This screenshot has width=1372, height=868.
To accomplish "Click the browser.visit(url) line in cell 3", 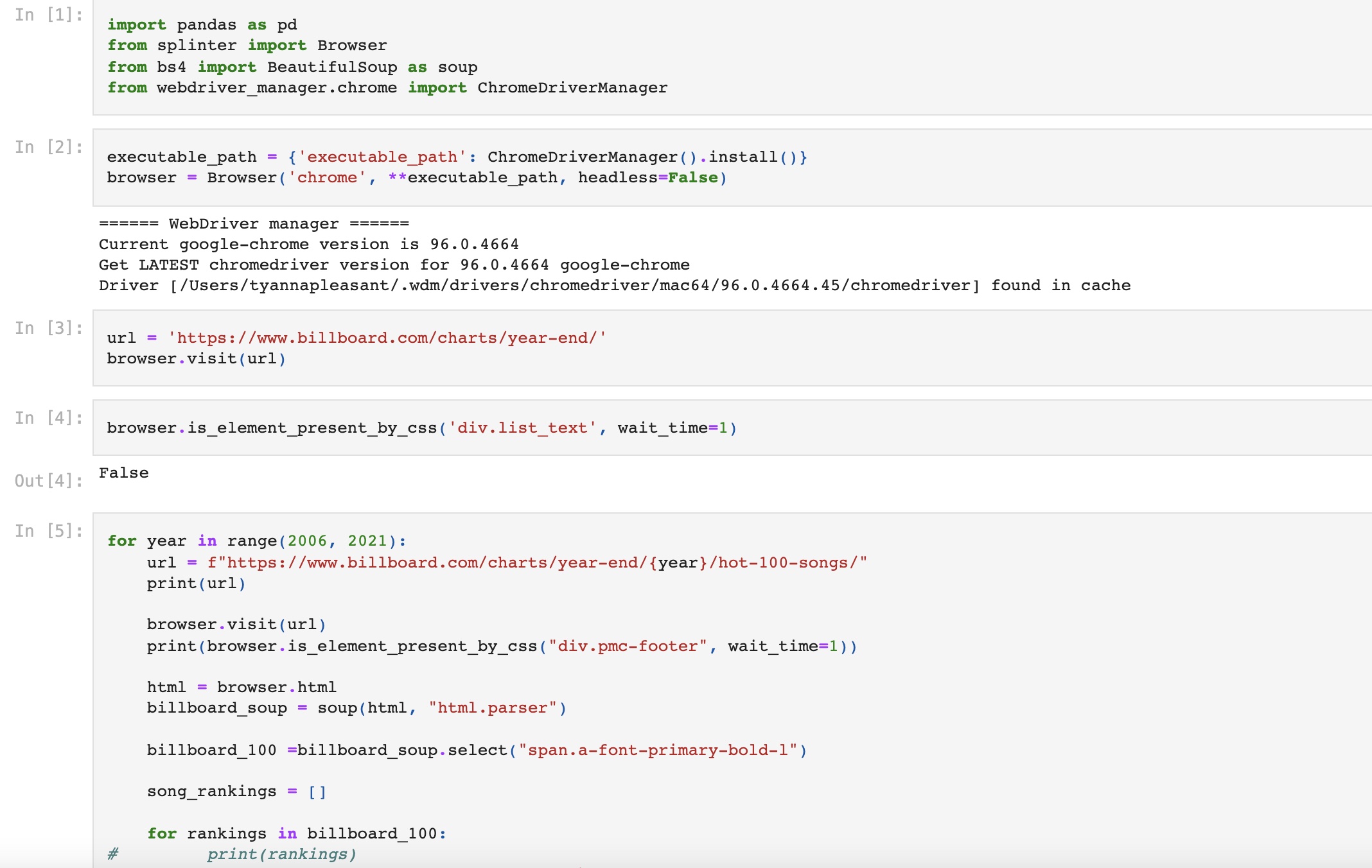I will tap(196, 359).
